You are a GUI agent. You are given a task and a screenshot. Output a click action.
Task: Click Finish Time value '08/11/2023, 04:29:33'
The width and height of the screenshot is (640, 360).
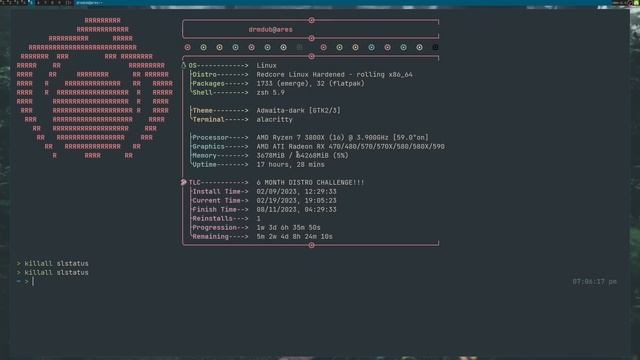[296, 209]
